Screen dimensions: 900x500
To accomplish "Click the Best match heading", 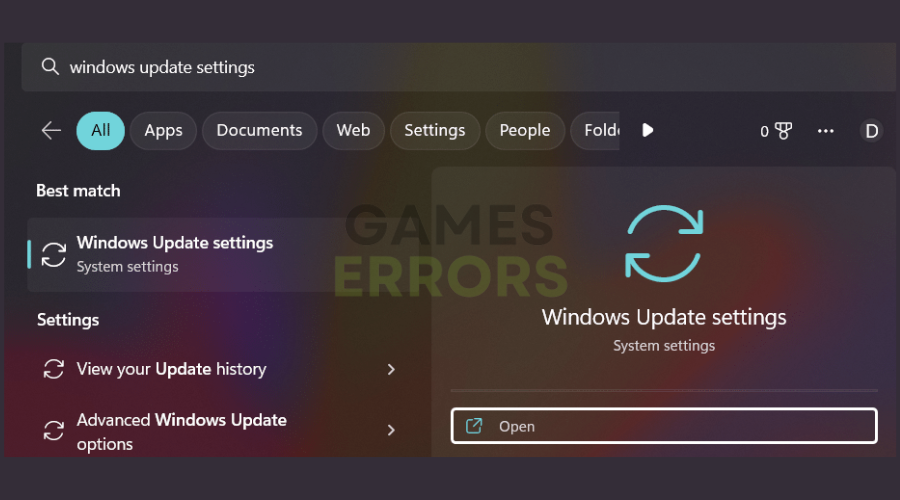I will tap(78, 191).
